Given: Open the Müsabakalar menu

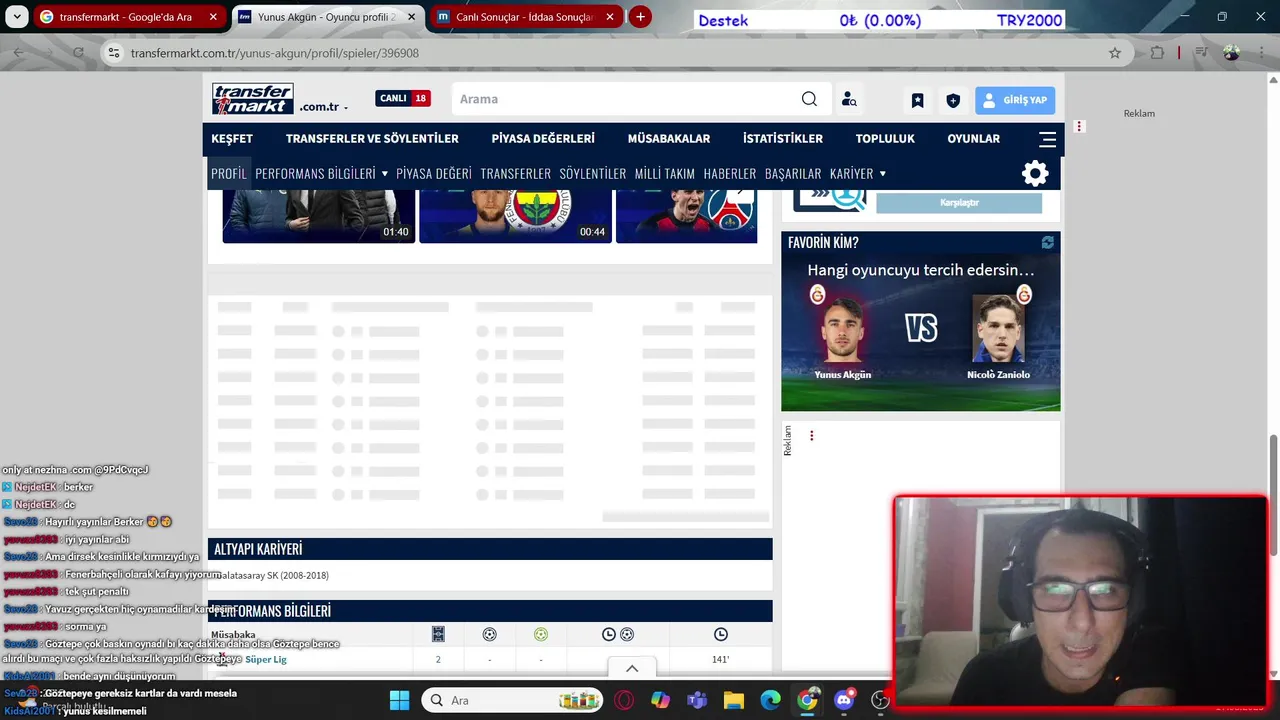Looking at the screenshot, I should 669,139.
